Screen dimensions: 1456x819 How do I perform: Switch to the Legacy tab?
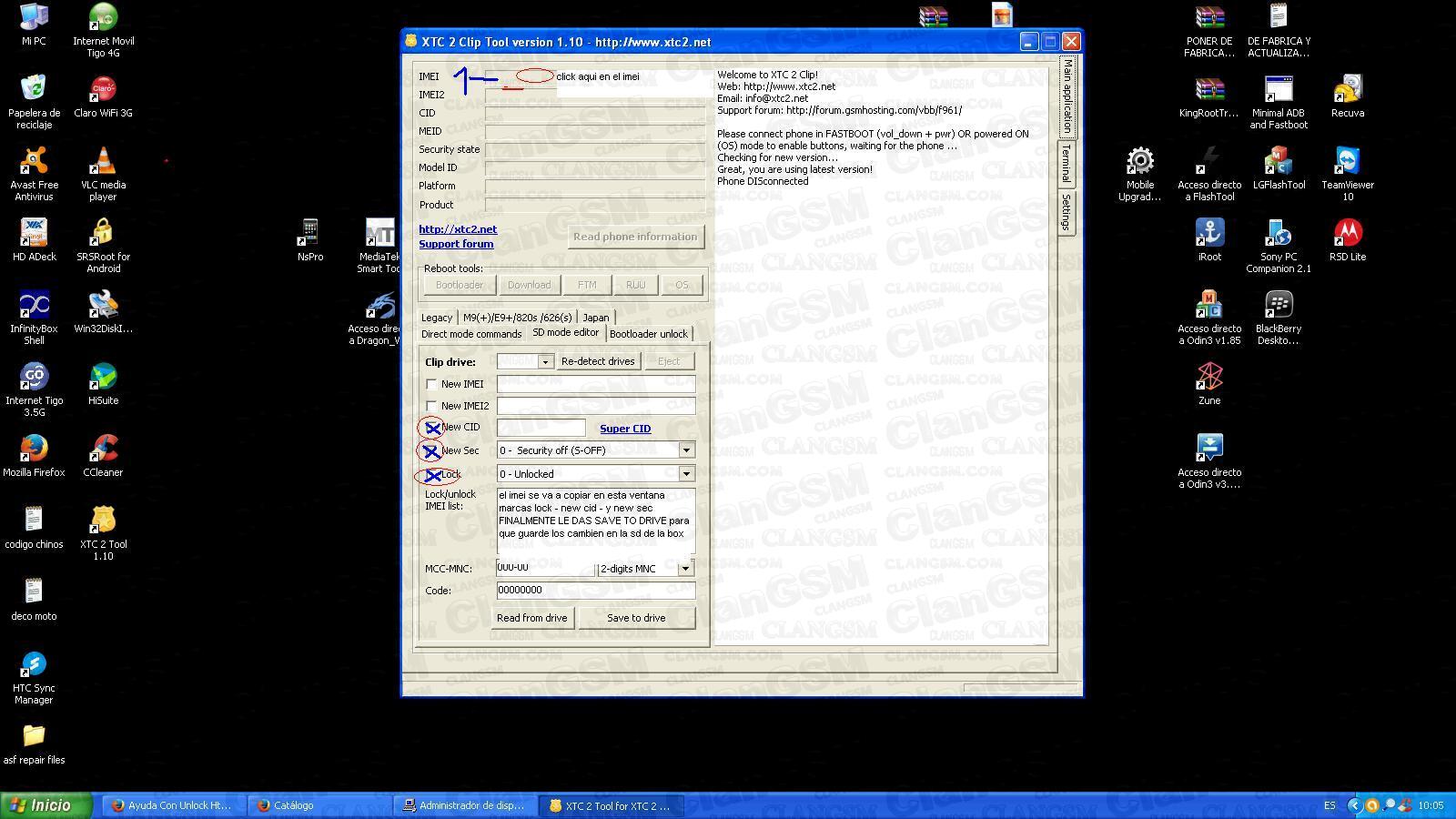tap(437, 318)
